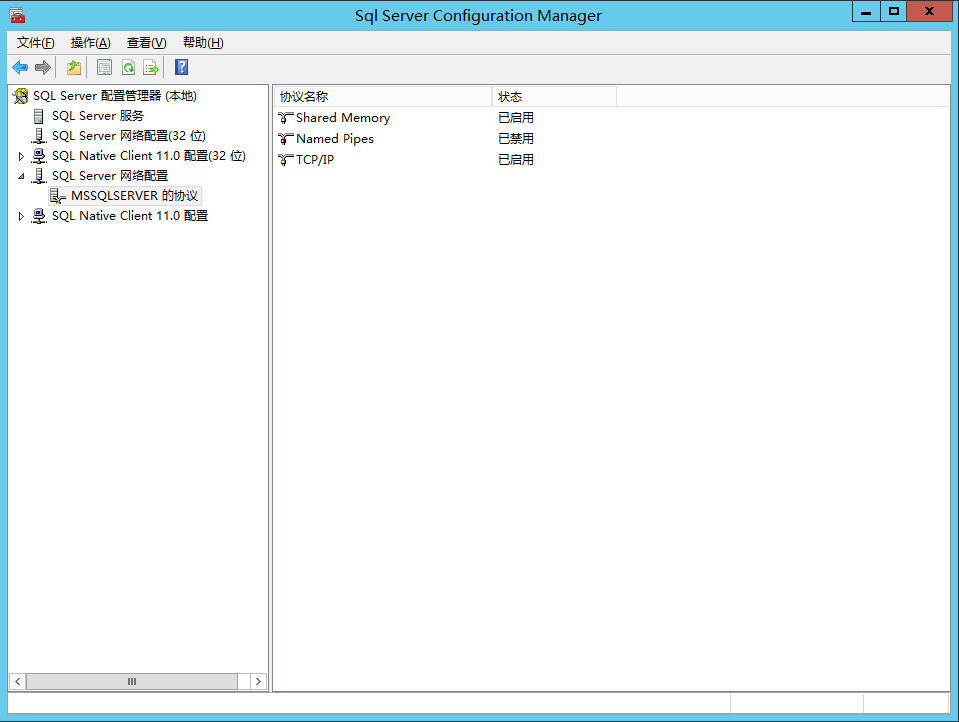The image size is (959, 722).
Task: Click the tree pane horizontal scrollbar thumb
Action: pyautogui.click(x=132, y=682)
